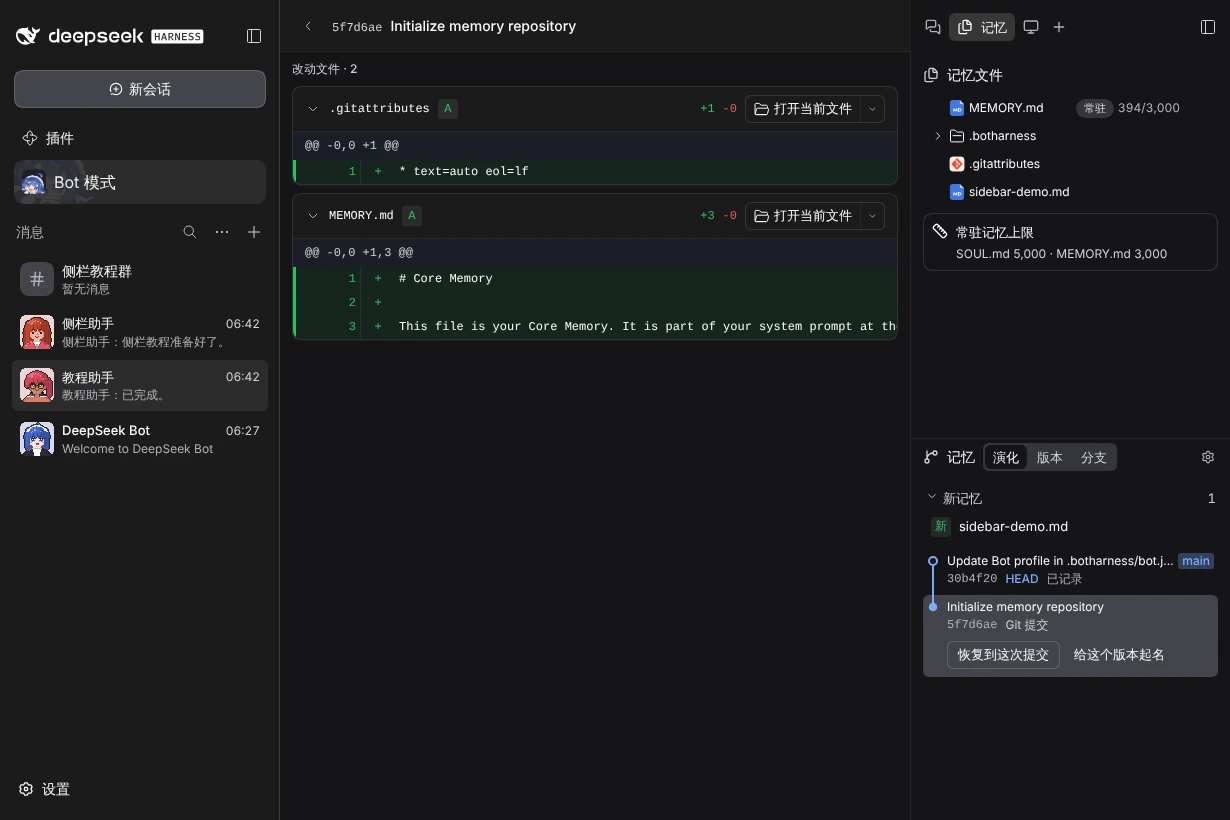This screenshot has height=820, width=1230.
Task: Search messages with the magnifier icon
Action: 190,232
